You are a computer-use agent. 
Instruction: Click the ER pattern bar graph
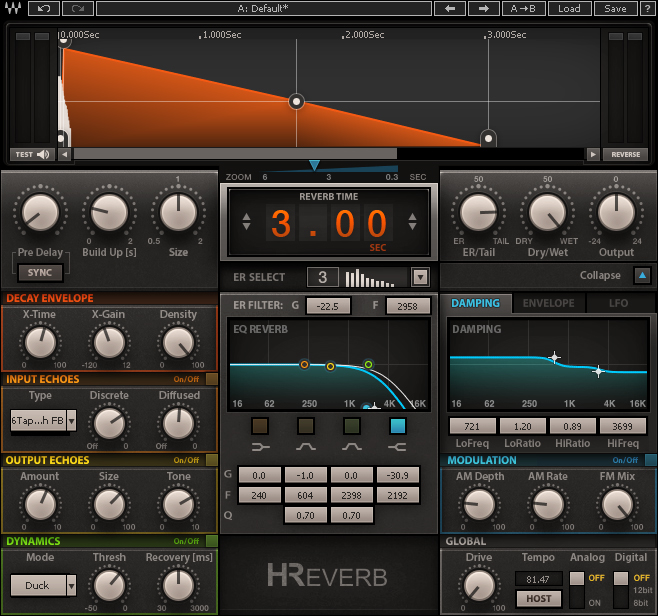tap(370, 277)
